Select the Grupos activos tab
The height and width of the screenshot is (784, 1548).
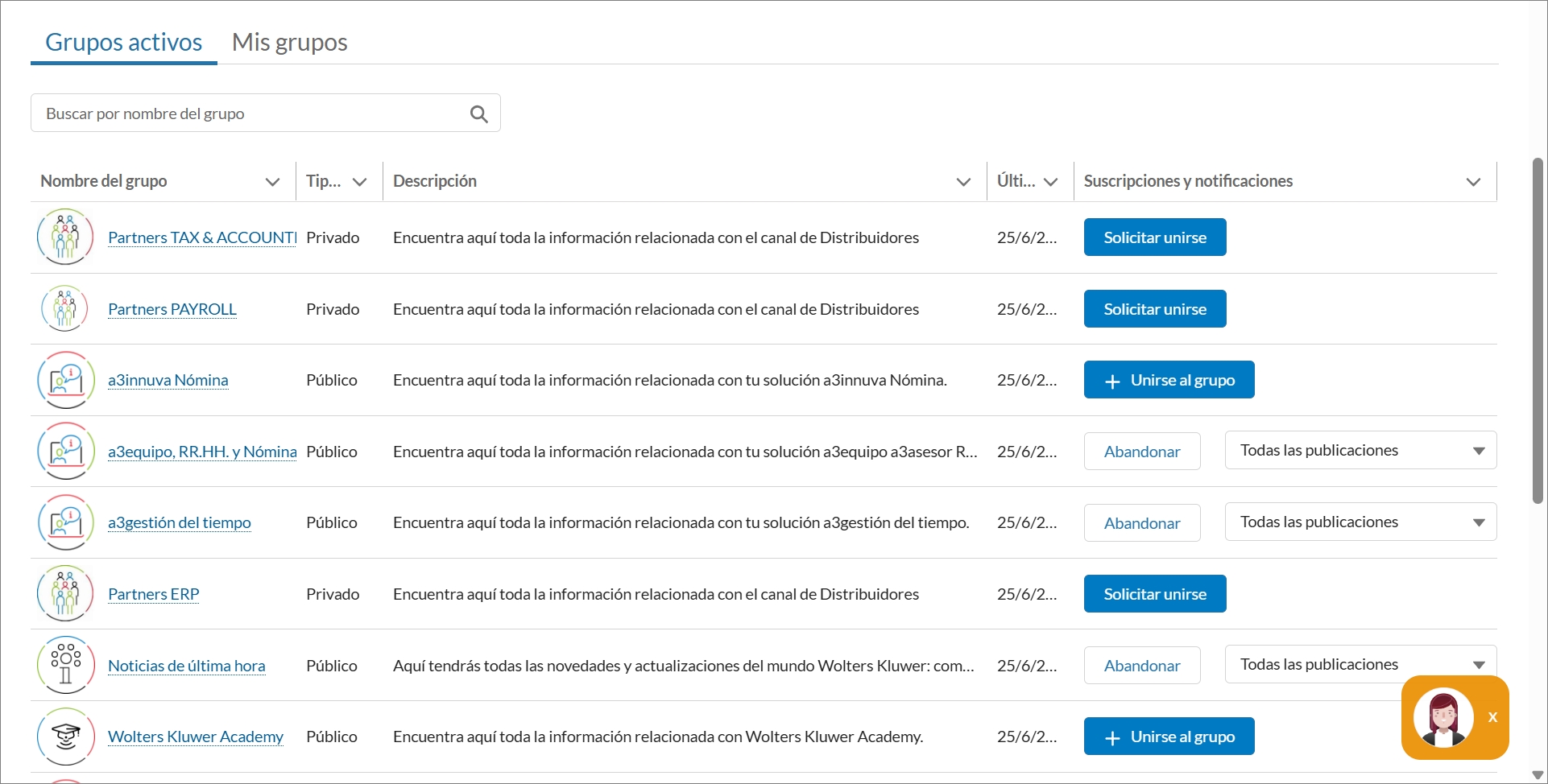click(123, 42)
